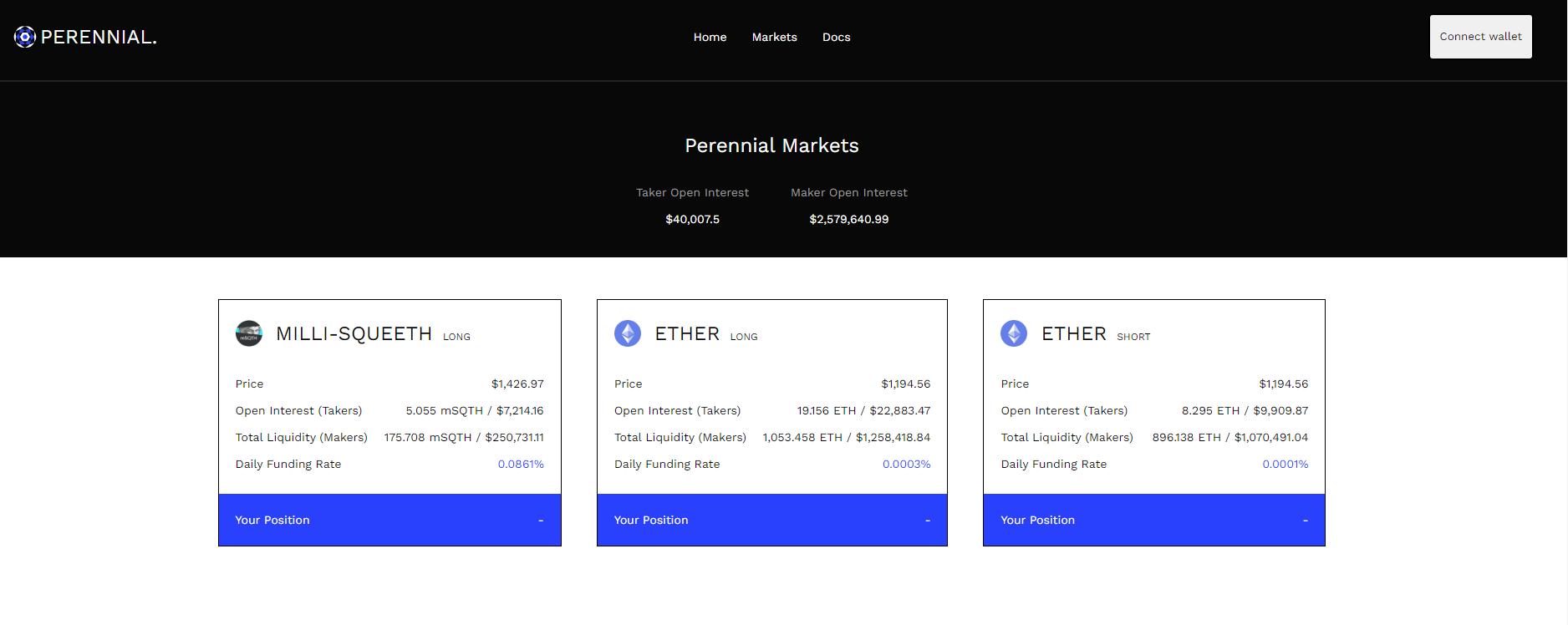Click the 0.0861% daily funding rate
This screenshot has width=1568, height=625.
pos(521,464)
